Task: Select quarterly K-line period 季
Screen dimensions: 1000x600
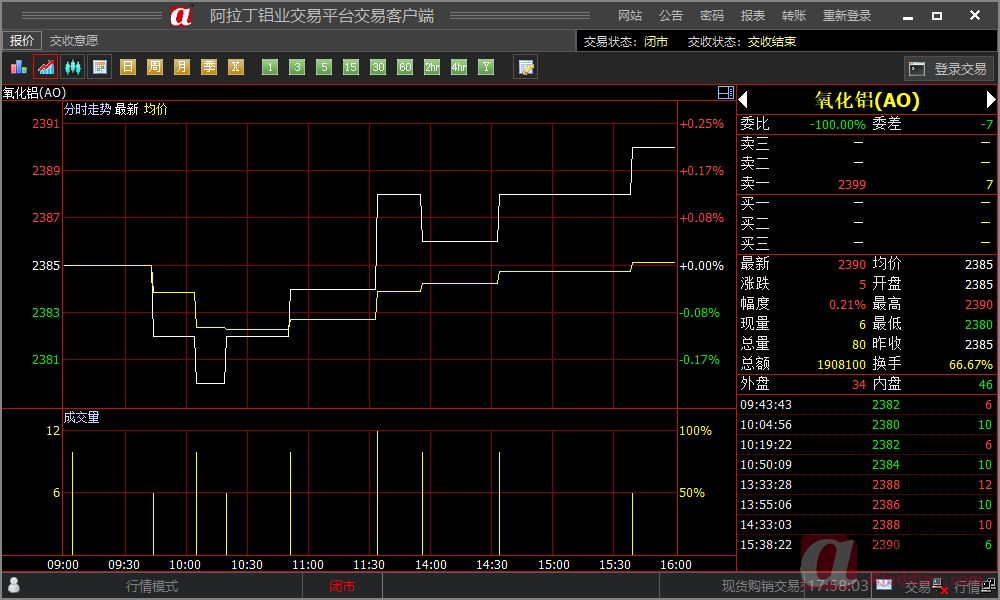Action: pyautogui.click(x=209, y=67)
